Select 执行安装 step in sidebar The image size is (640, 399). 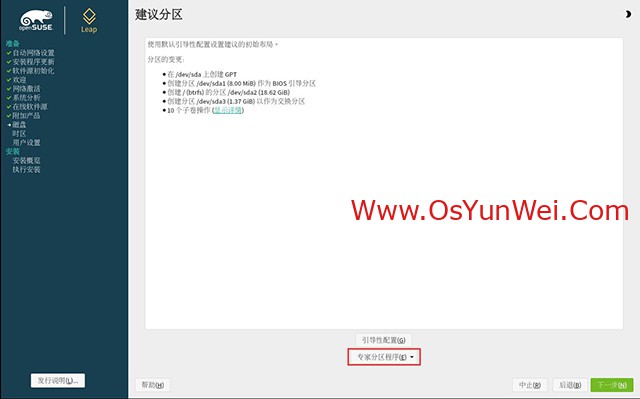(x=27, y=169)
